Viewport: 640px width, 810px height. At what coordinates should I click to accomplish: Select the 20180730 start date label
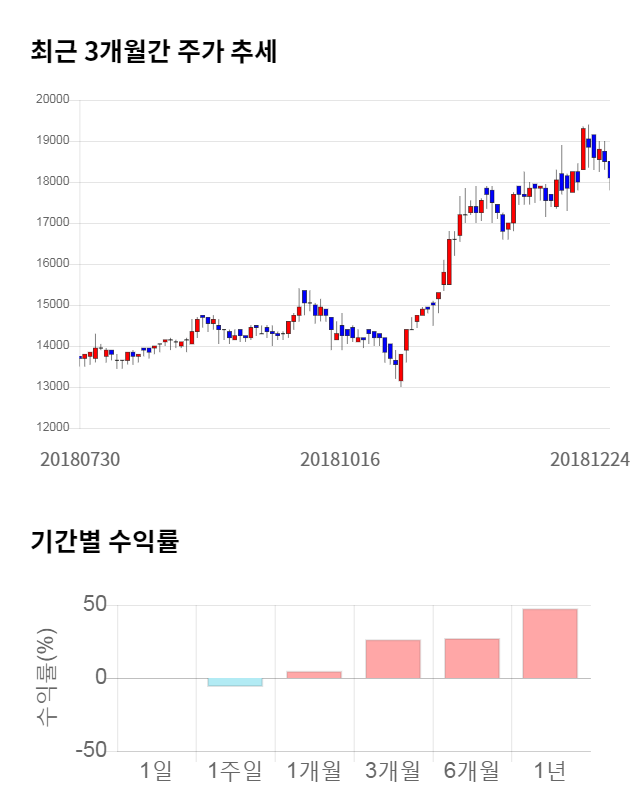[x=80, y=459]
